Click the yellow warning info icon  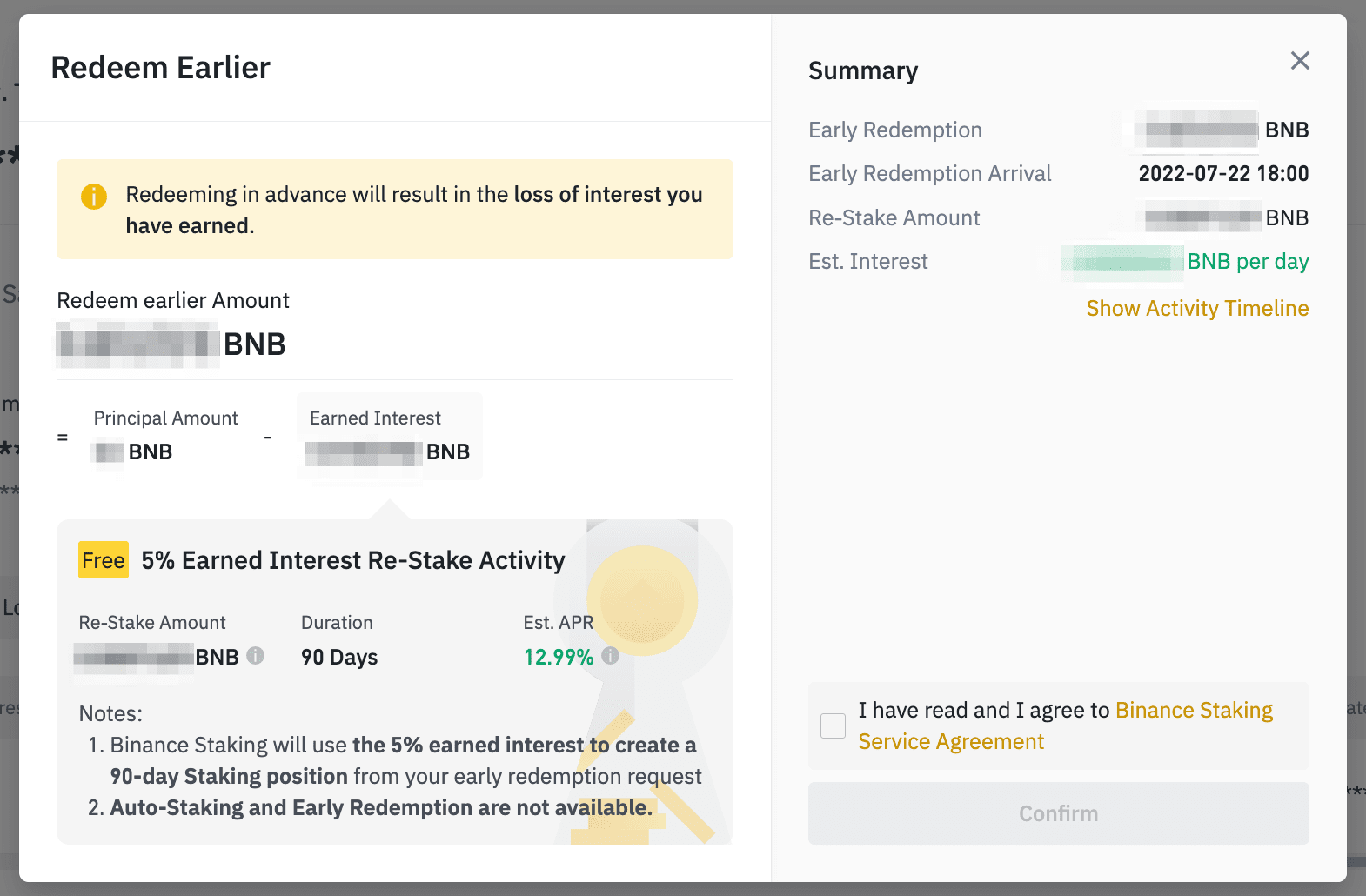click(94, 197)
